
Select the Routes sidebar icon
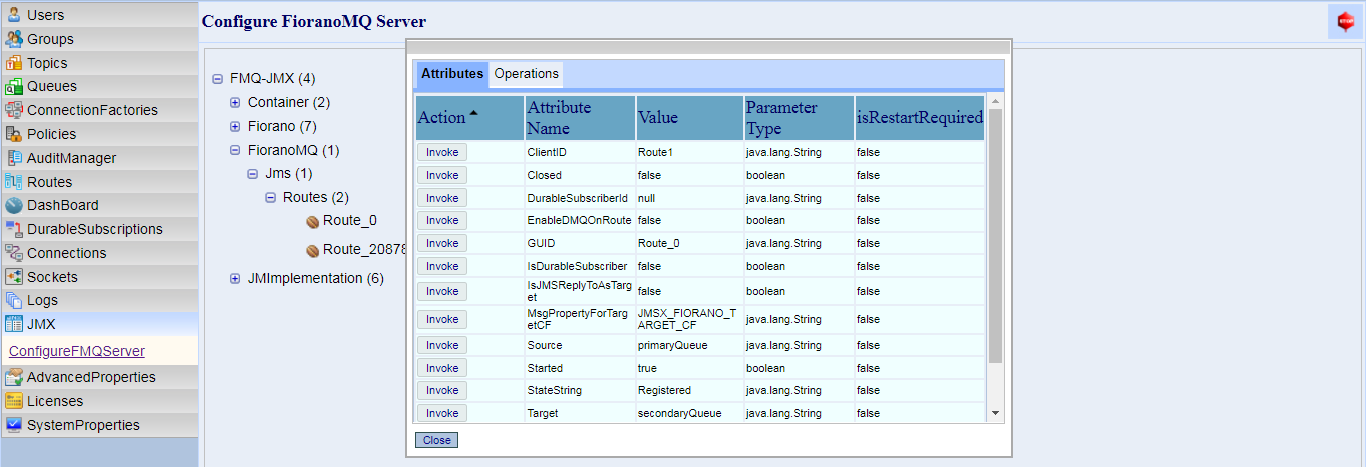coord(14,182)
